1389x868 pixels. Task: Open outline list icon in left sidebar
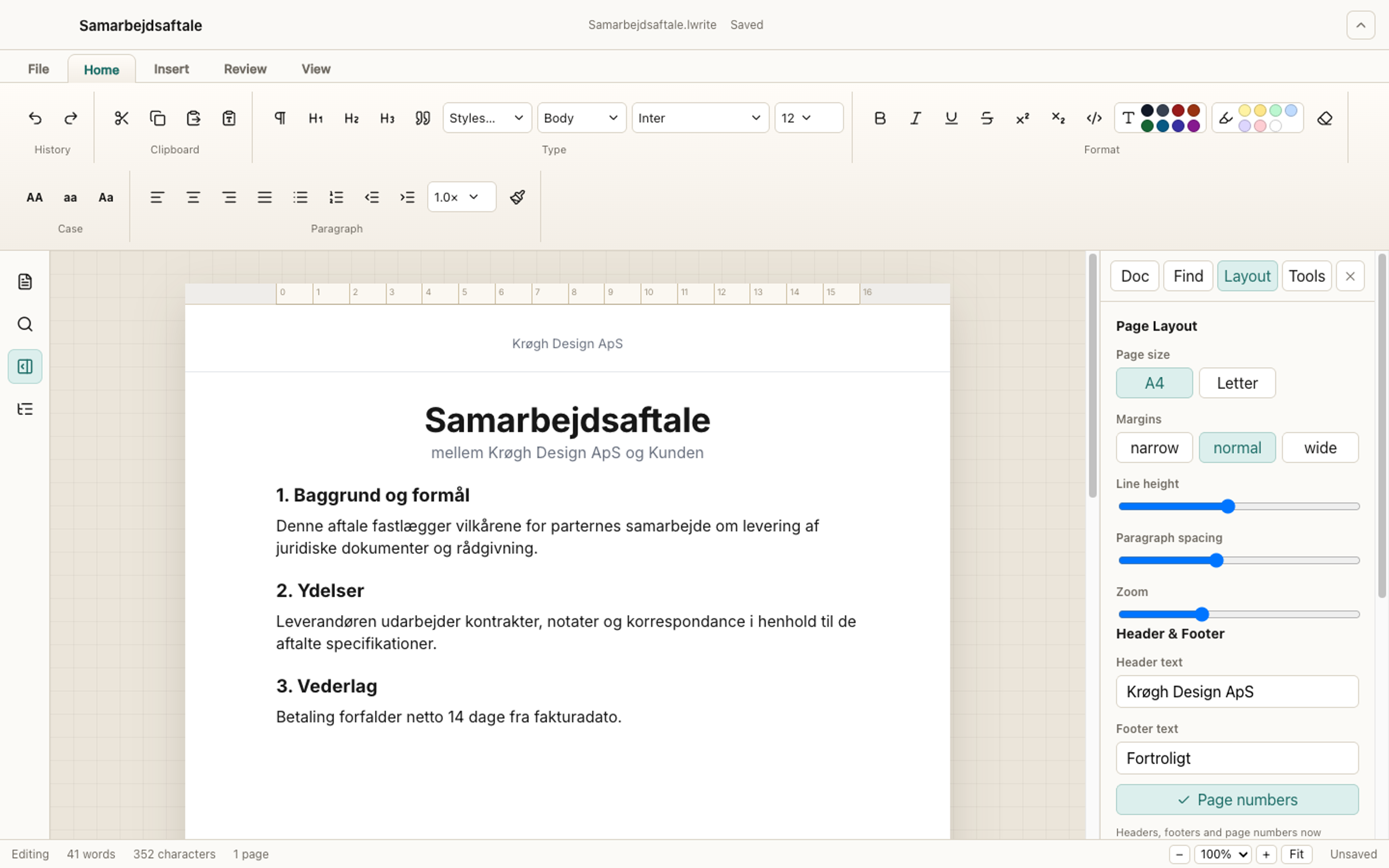(25, 409)
